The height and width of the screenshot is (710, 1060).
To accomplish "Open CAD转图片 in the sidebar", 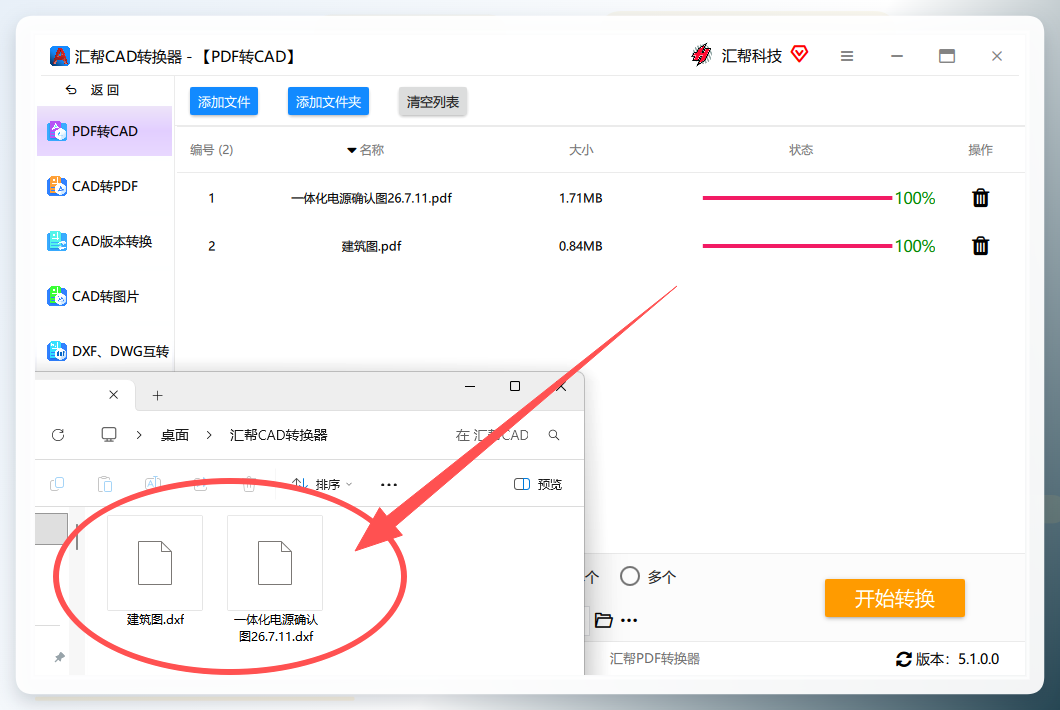I will click(x=105, y=296).
